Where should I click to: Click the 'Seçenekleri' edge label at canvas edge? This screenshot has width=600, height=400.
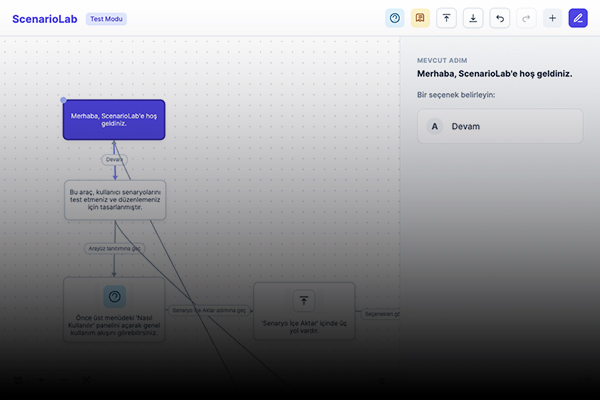[x=381, y=314]
